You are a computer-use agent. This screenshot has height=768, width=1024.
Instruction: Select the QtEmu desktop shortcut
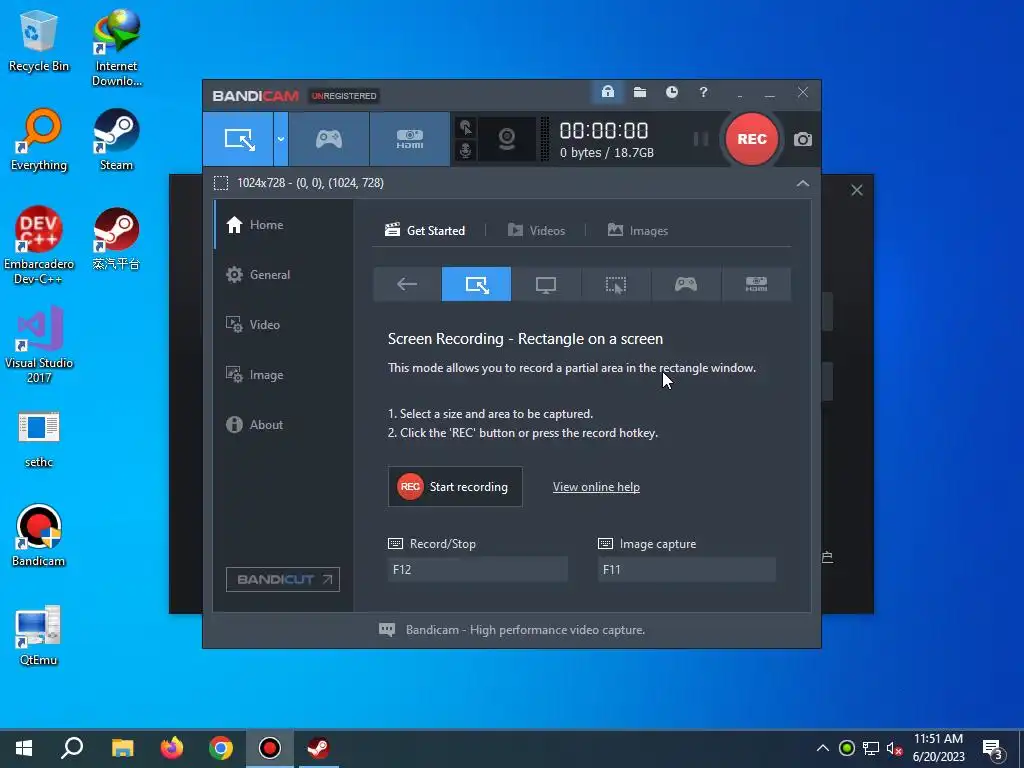click(x=39, y=635)
